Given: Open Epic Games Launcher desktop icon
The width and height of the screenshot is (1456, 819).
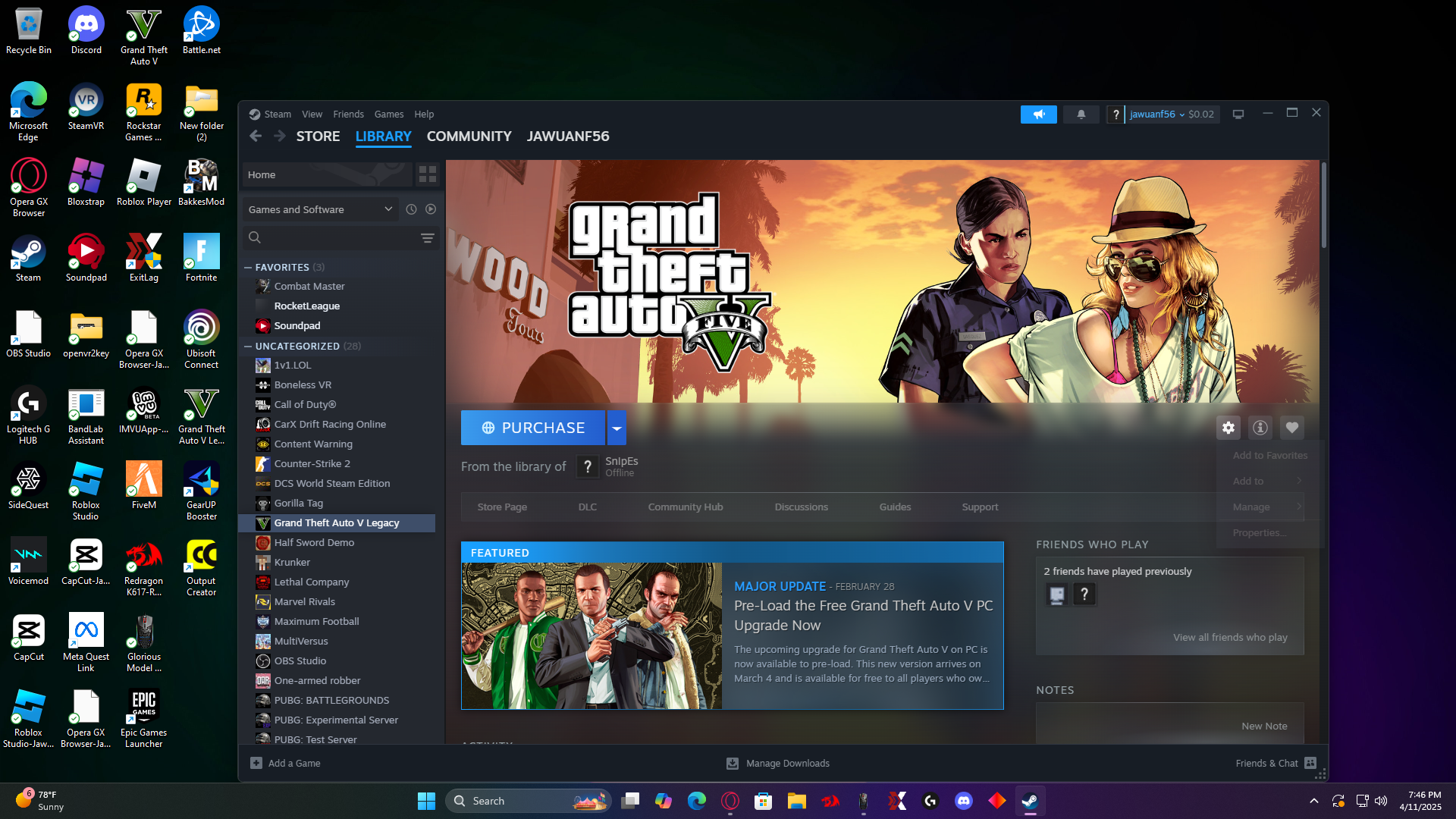Looking at the screenshot, I should 144,719.
